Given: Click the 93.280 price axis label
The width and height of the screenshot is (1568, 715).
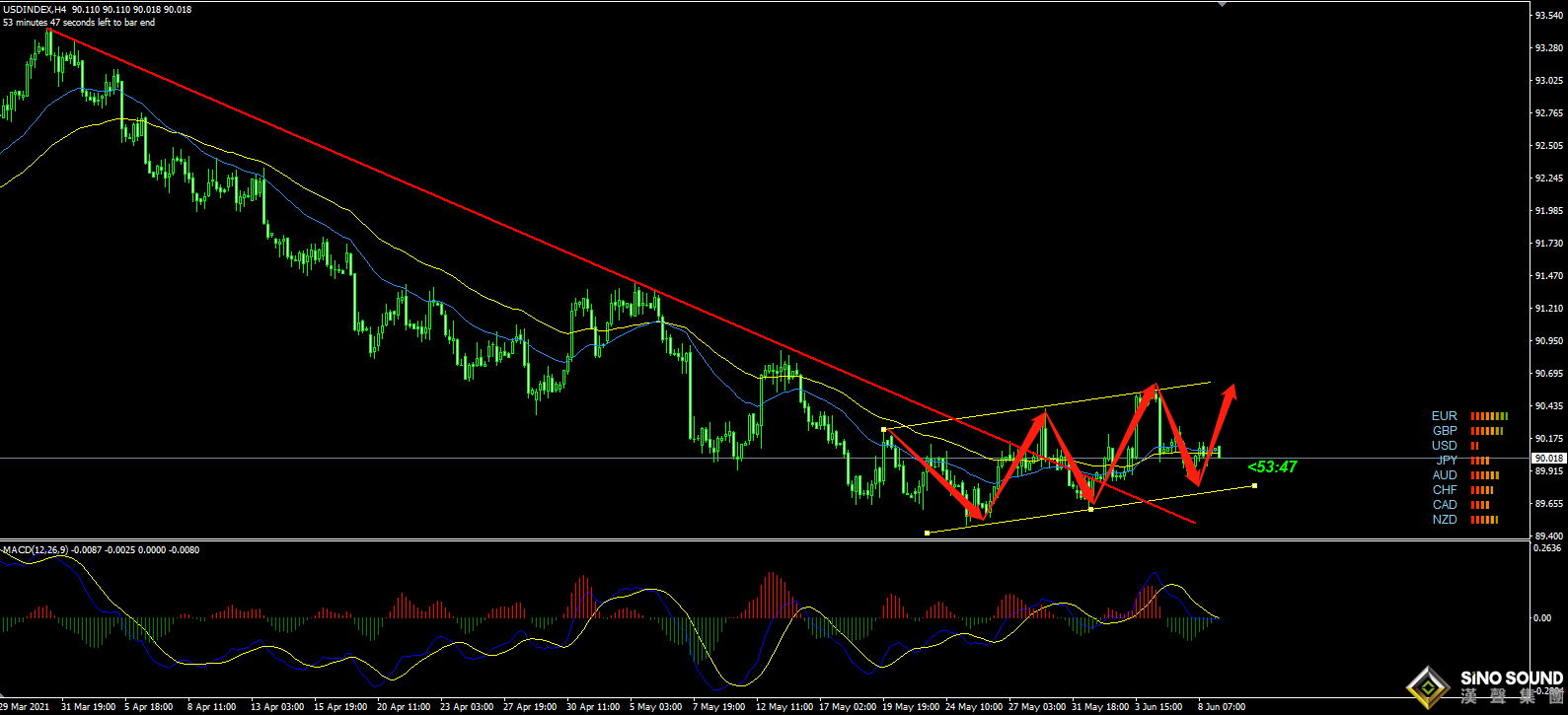Looking at the screenshot, I should click(1549, 48).
